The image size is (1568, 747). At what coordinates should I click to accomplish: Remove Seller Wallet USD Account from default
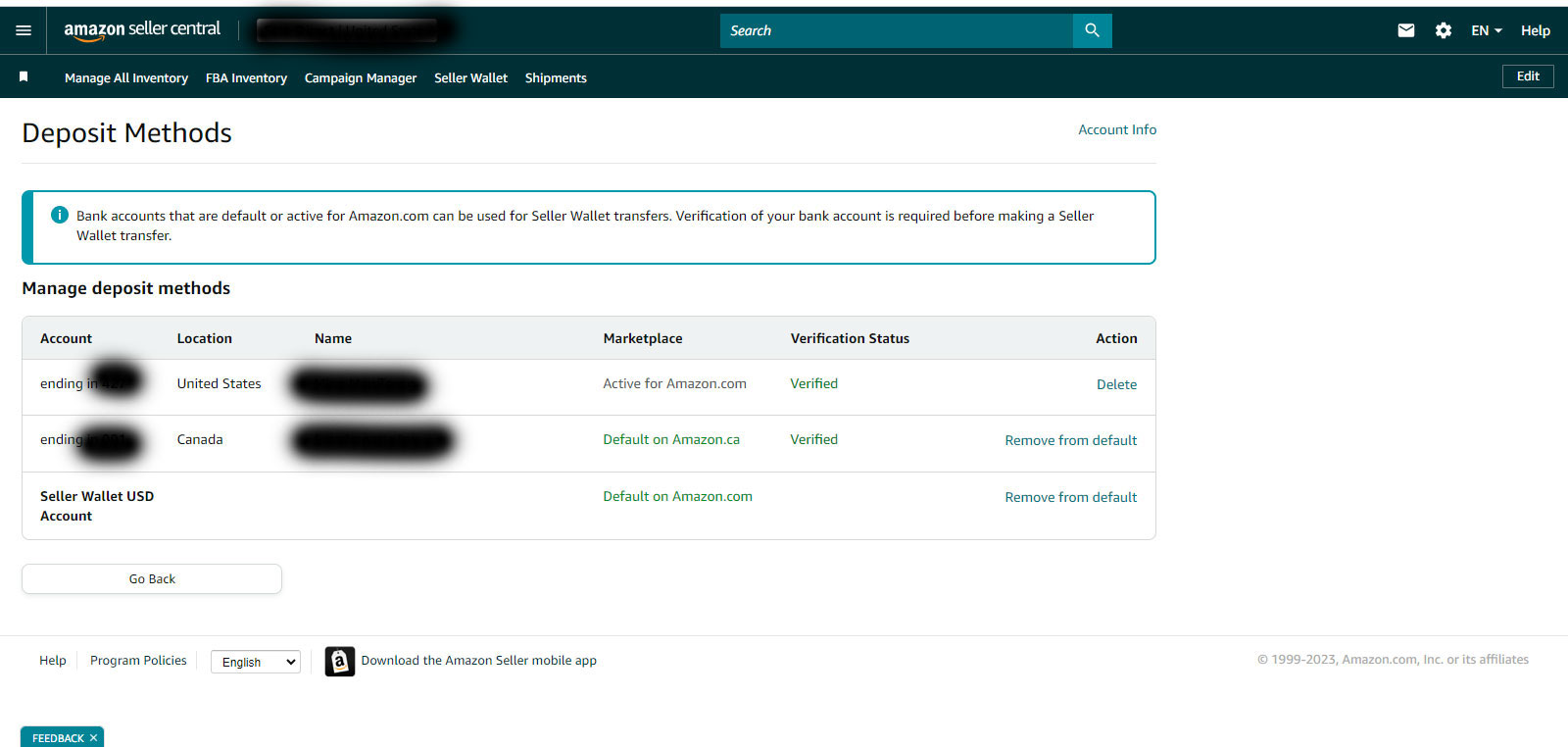[x=1071, y=497]
